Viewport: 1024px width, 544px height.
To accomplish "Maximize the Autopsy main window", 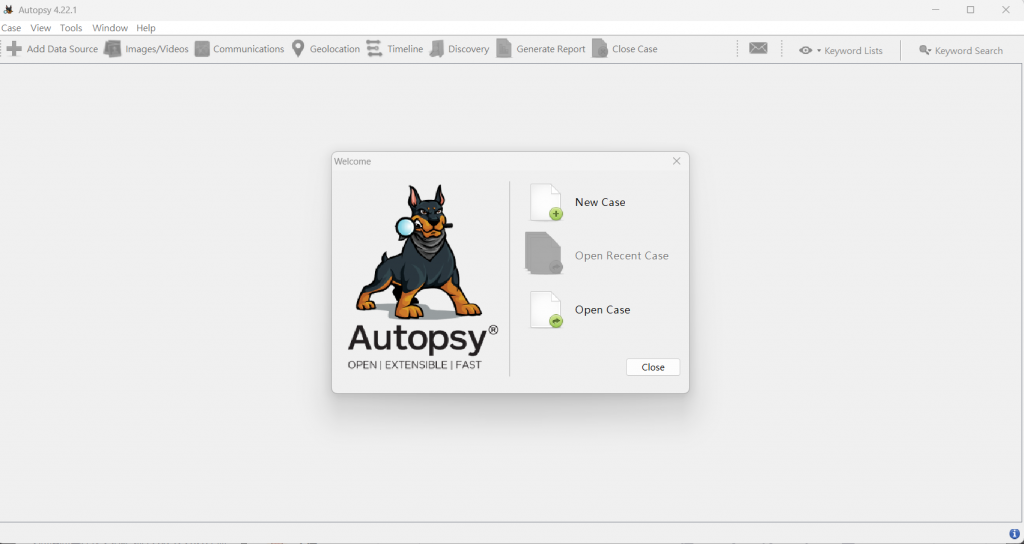I will coord(970,10).
